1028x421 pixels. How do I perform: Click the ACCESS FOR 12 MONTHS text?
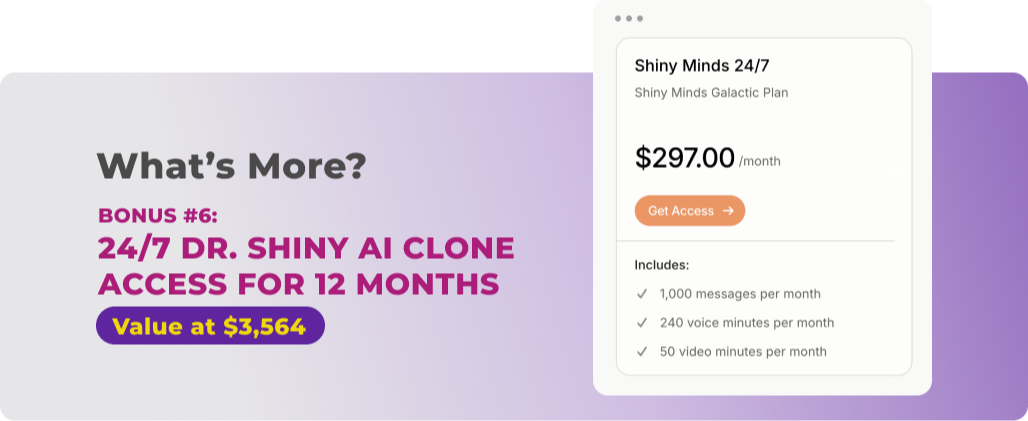tap(298, 284)
